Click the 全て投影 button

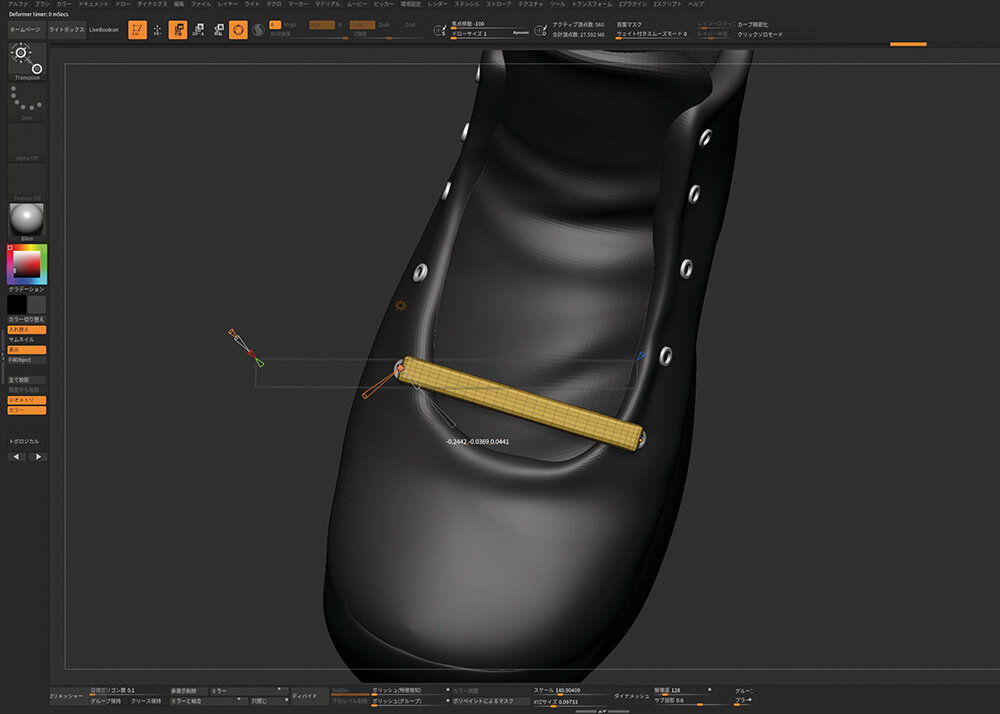tap(27, 380)
